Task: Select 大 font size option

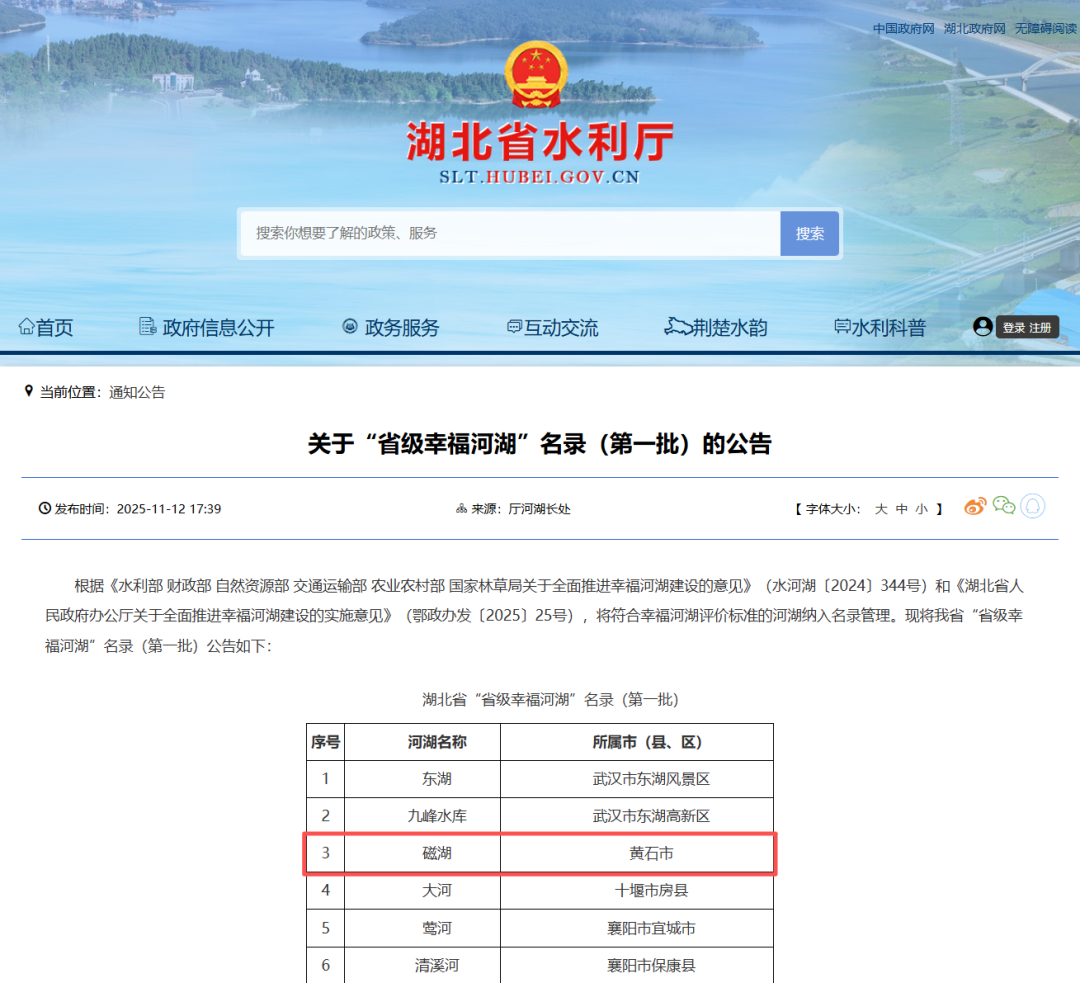Action: tap(880, 508)
